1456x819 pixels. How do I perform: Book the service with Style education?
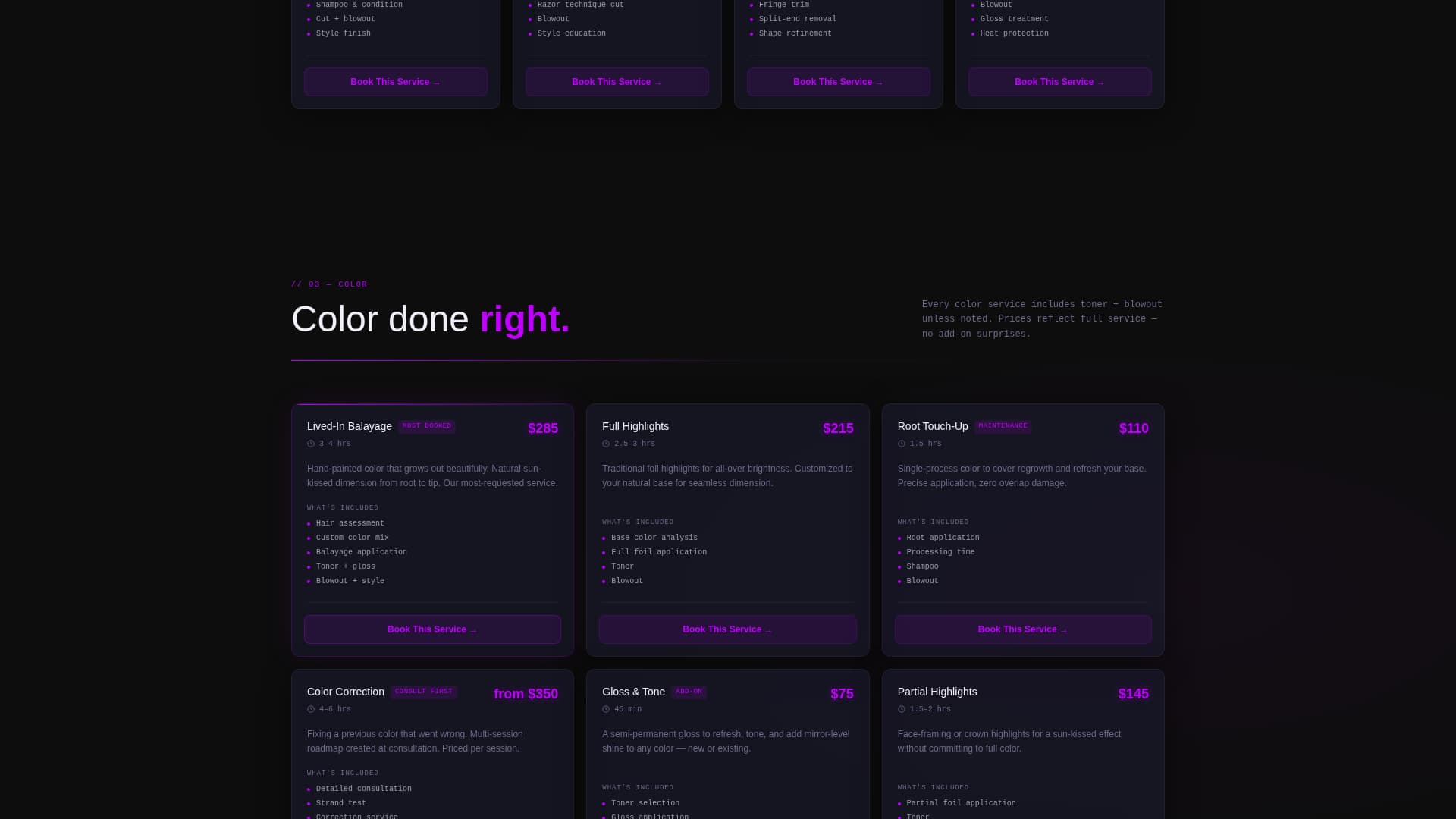[617, 82]
